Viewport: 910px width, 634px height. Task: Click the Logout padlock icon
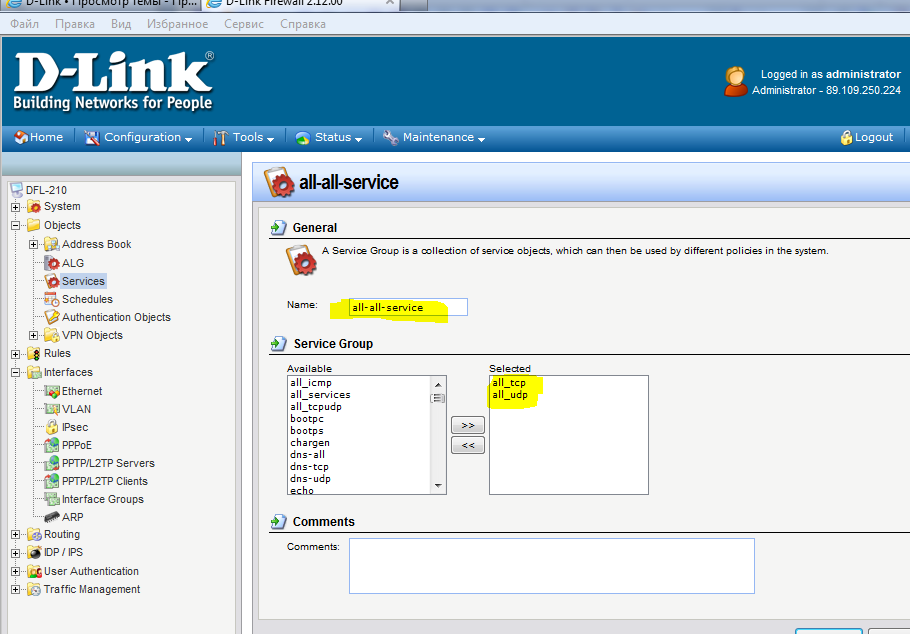846,138
